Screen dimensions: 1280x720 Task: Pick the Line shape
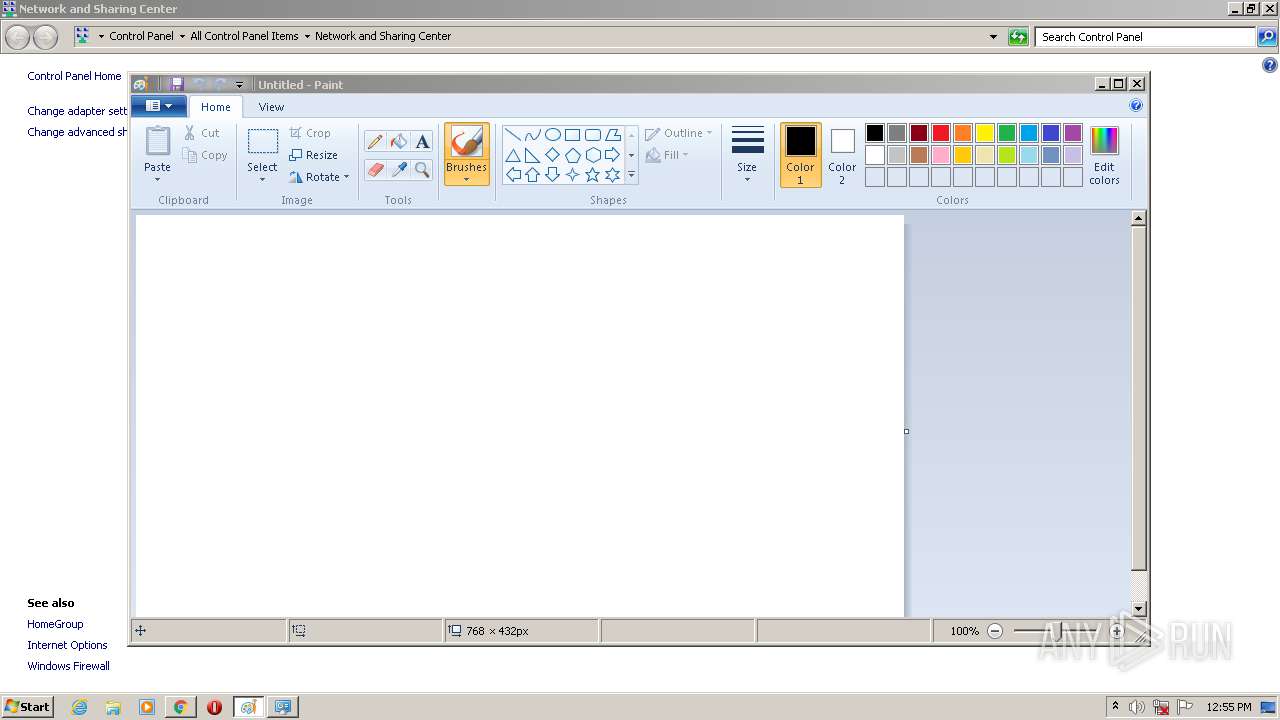click(512, 135)
